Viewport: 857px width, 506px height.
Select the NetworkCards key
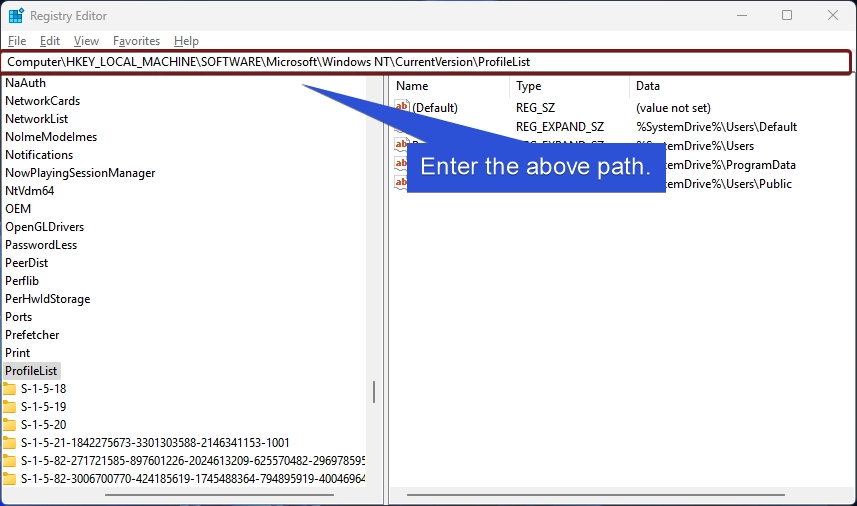click(x=43, y=101)
